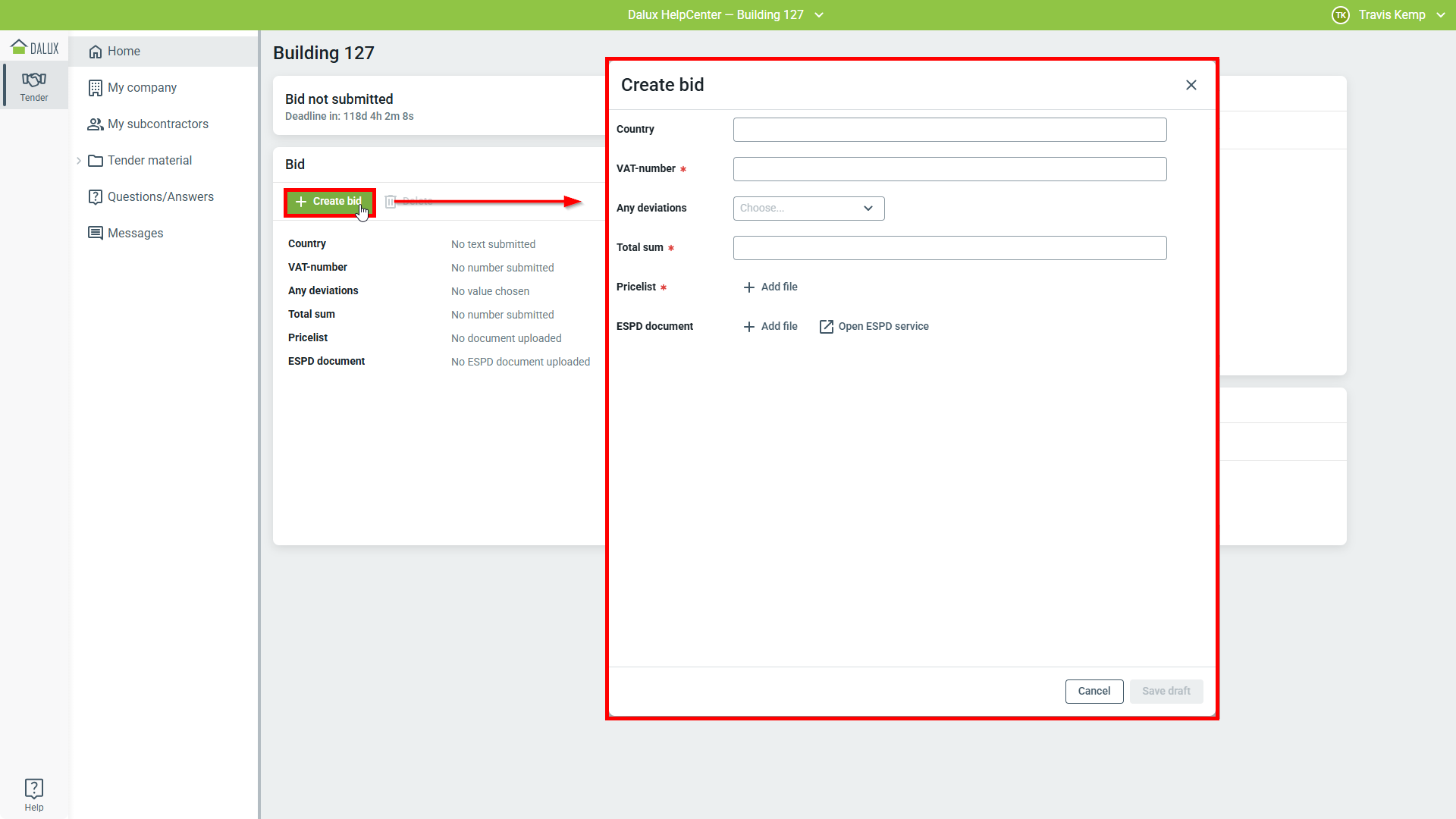Open Questions/Answers section
Viewport: 1456px width, 819px height.
point(160,197)
